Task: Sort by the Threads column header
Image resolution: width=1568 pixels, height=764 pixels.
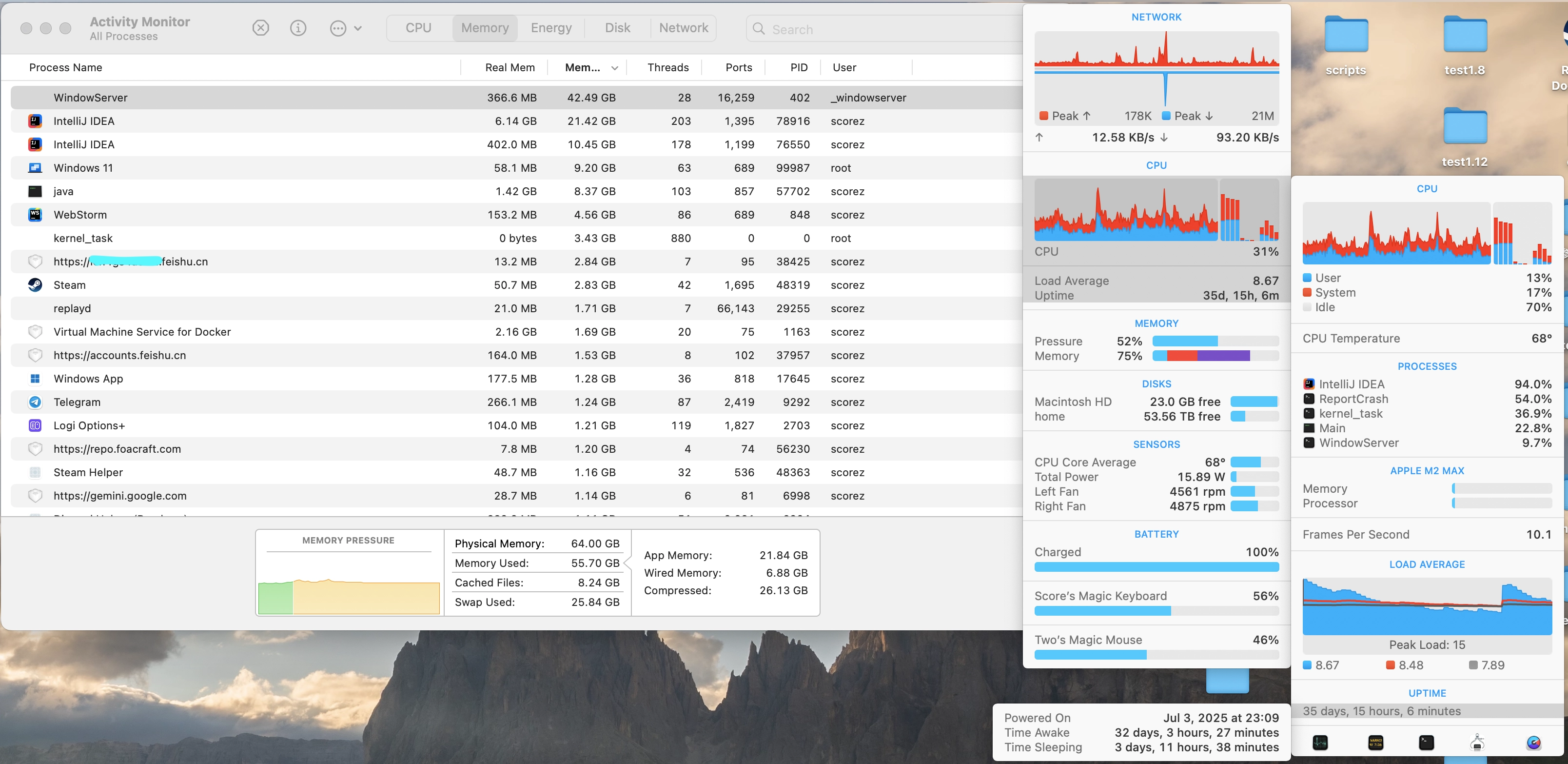Action: [x=668, y=68]
